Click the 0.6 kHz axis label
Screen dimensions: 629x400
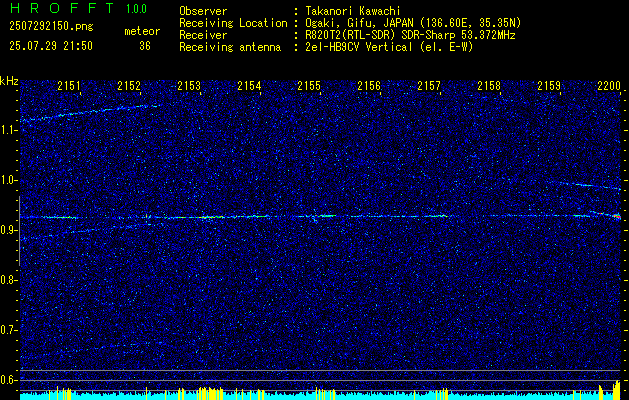click(8, 380)
